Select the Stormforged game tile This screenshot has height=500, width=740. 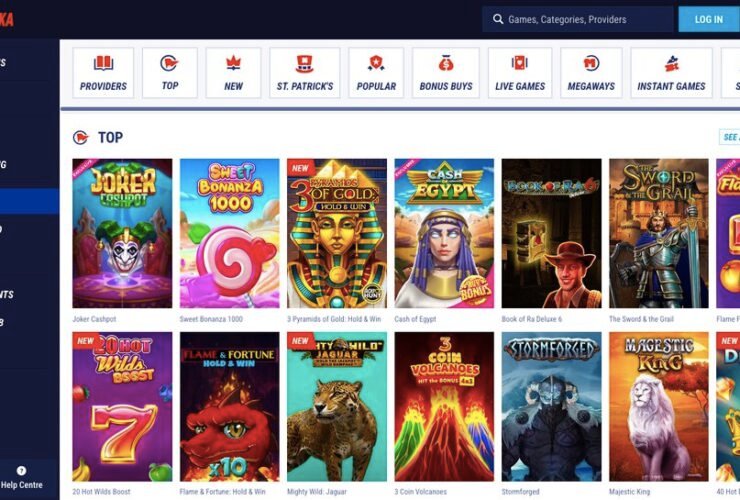click(551, 407)
